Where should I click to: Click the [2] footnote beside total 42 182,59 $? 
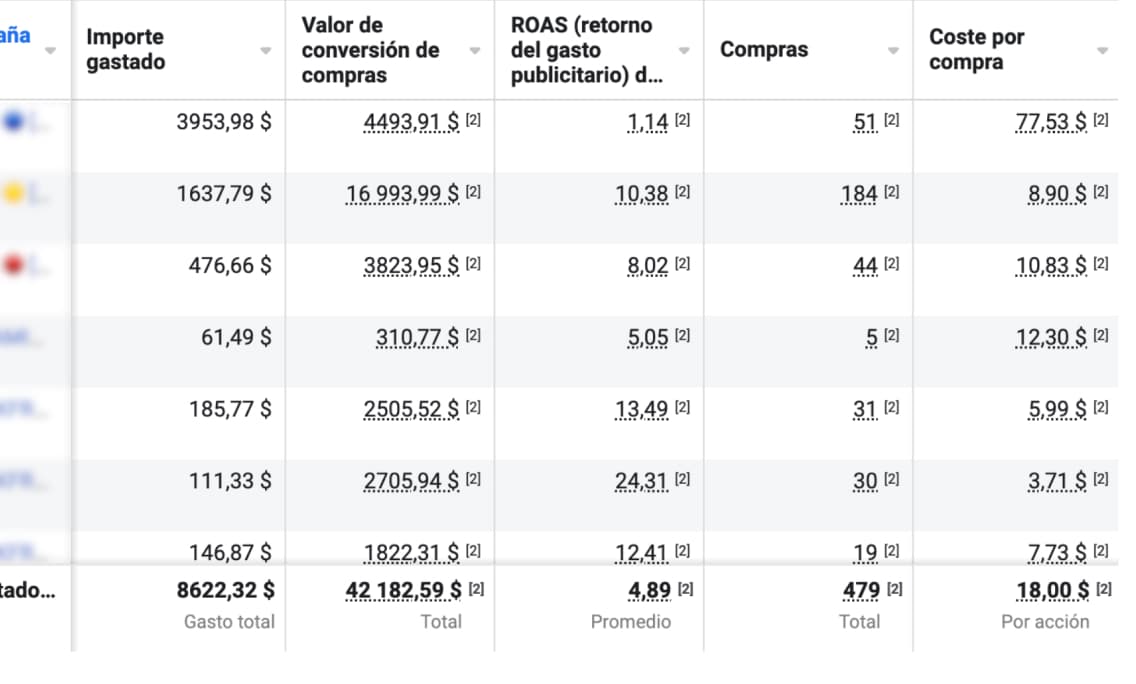(x=476, y=589)
